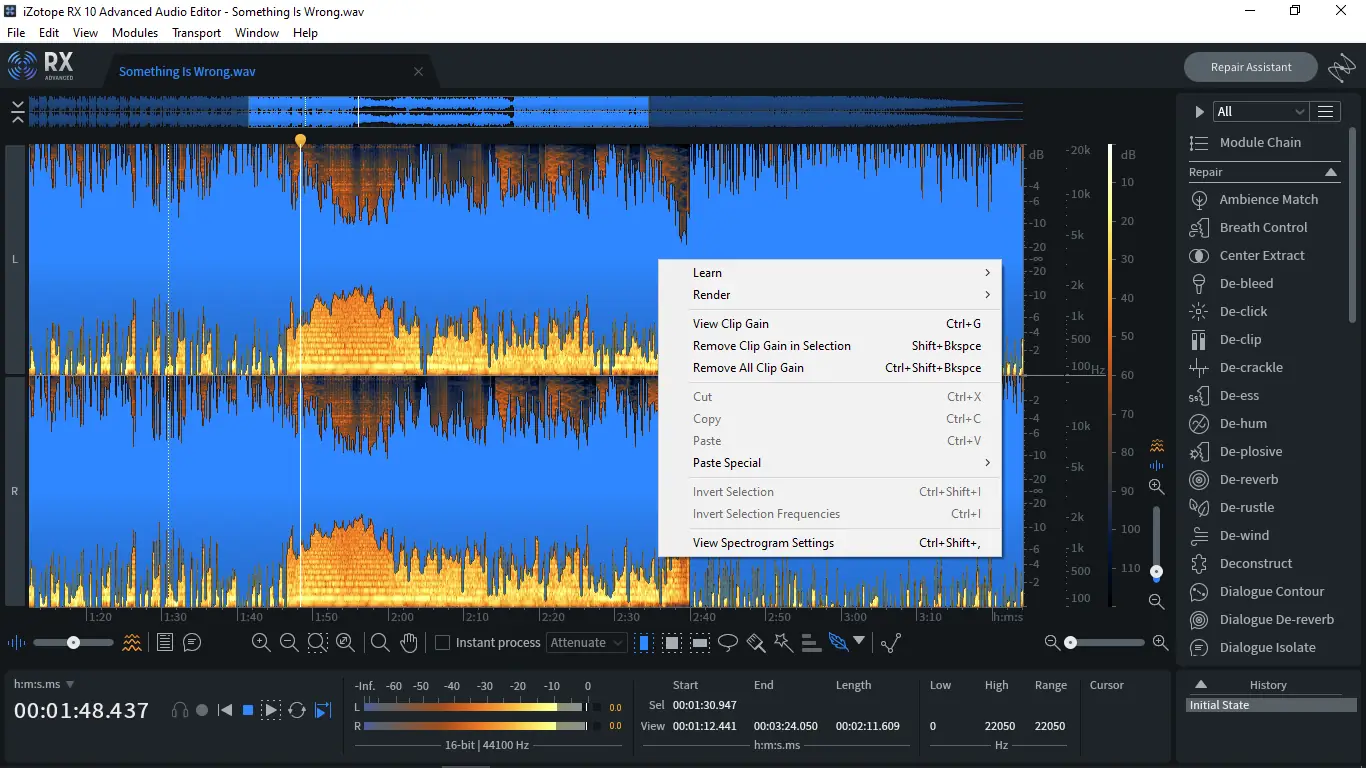Open the Modules menu
Image resolution: width=1366 pixels, height=768 pixels.
tap(135, 33)
